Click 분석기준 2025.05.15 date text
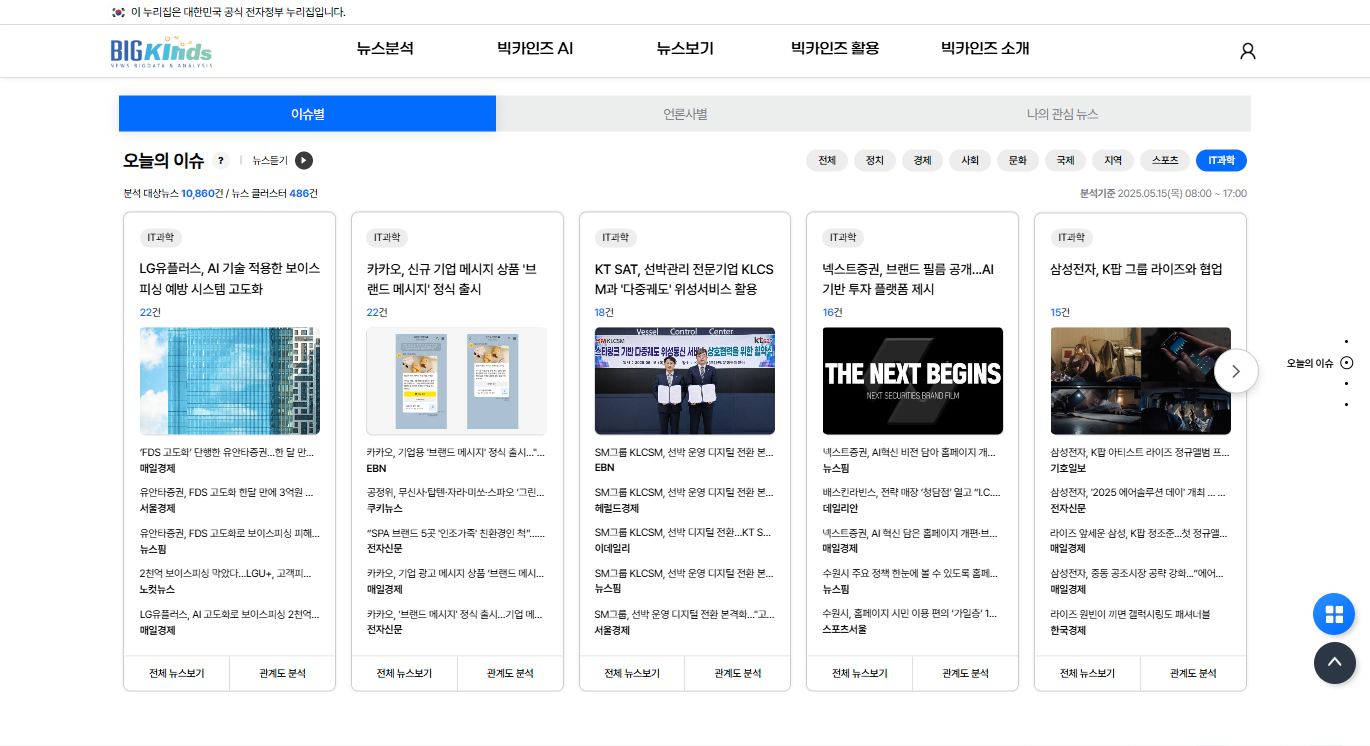This screenshot has width=1370, height=746. pos(1163,193)
